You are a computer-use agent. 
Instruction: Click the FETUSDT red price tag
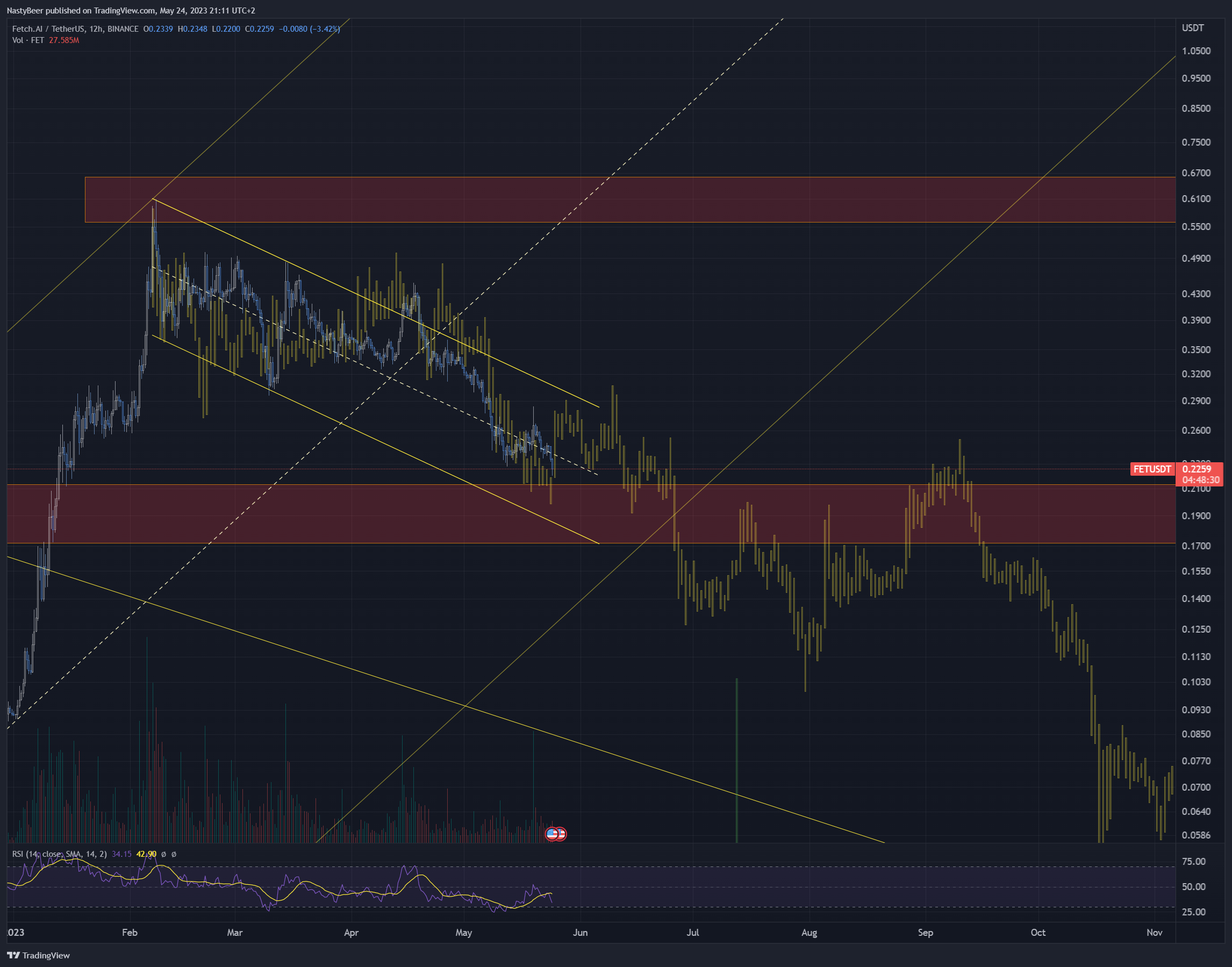click(1152, 469)
